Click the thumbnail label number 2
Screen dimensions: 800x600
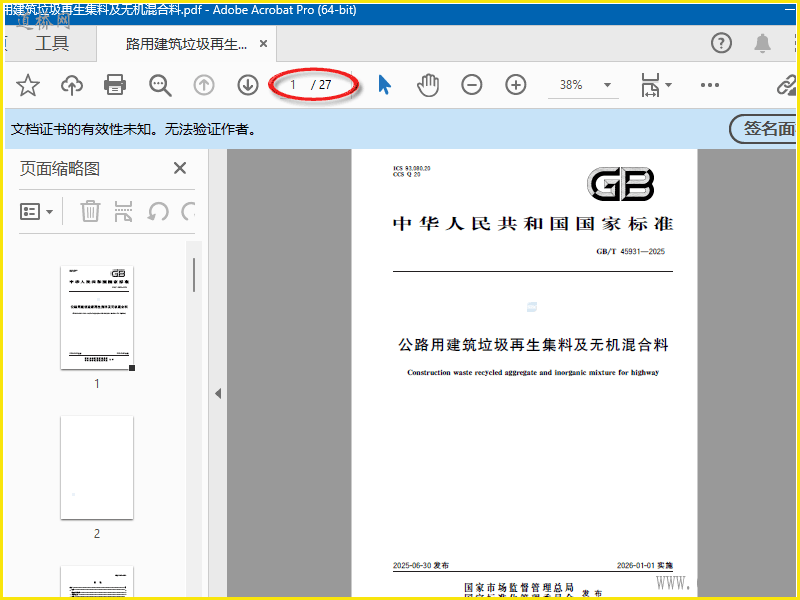tap(97, 534)
